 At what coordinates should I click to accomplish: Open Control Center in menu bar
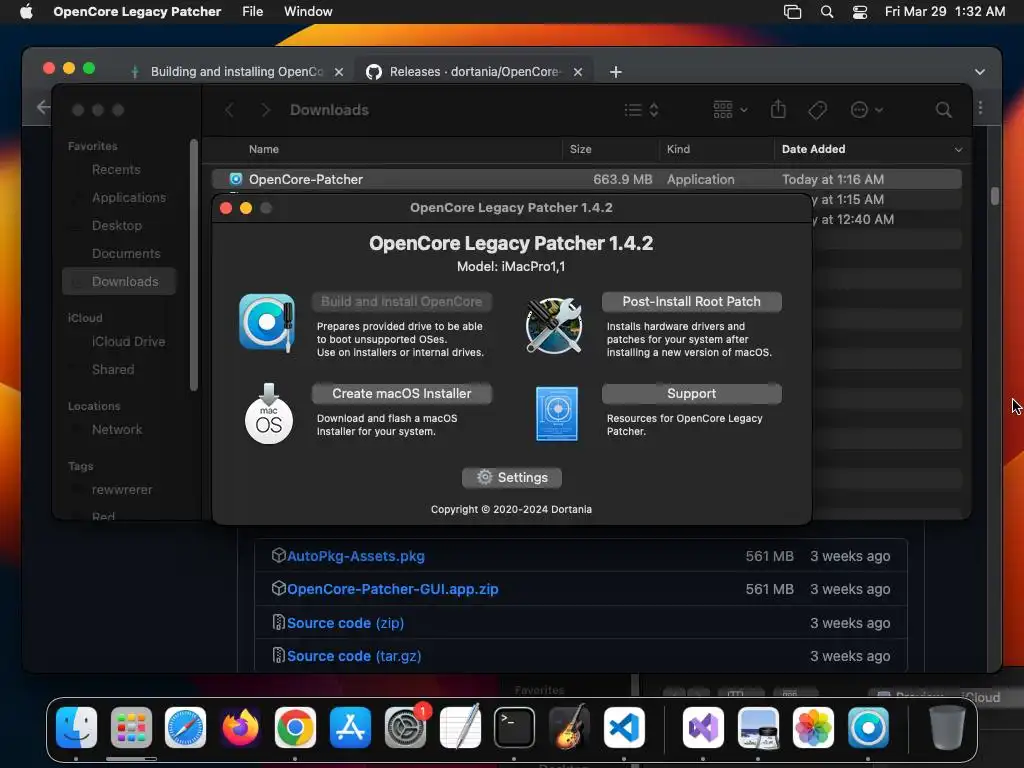click(860, 12)
